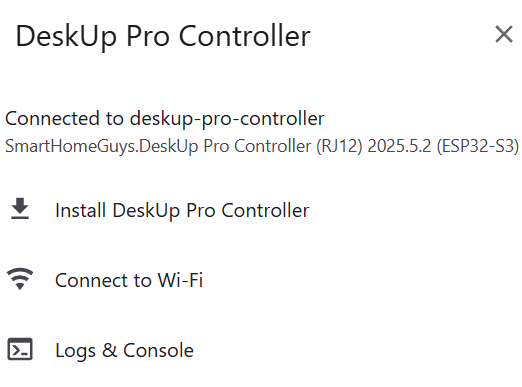Select Install DeskUp Pro Controller option
The image size is (522, 387).
tap(261, 210)
